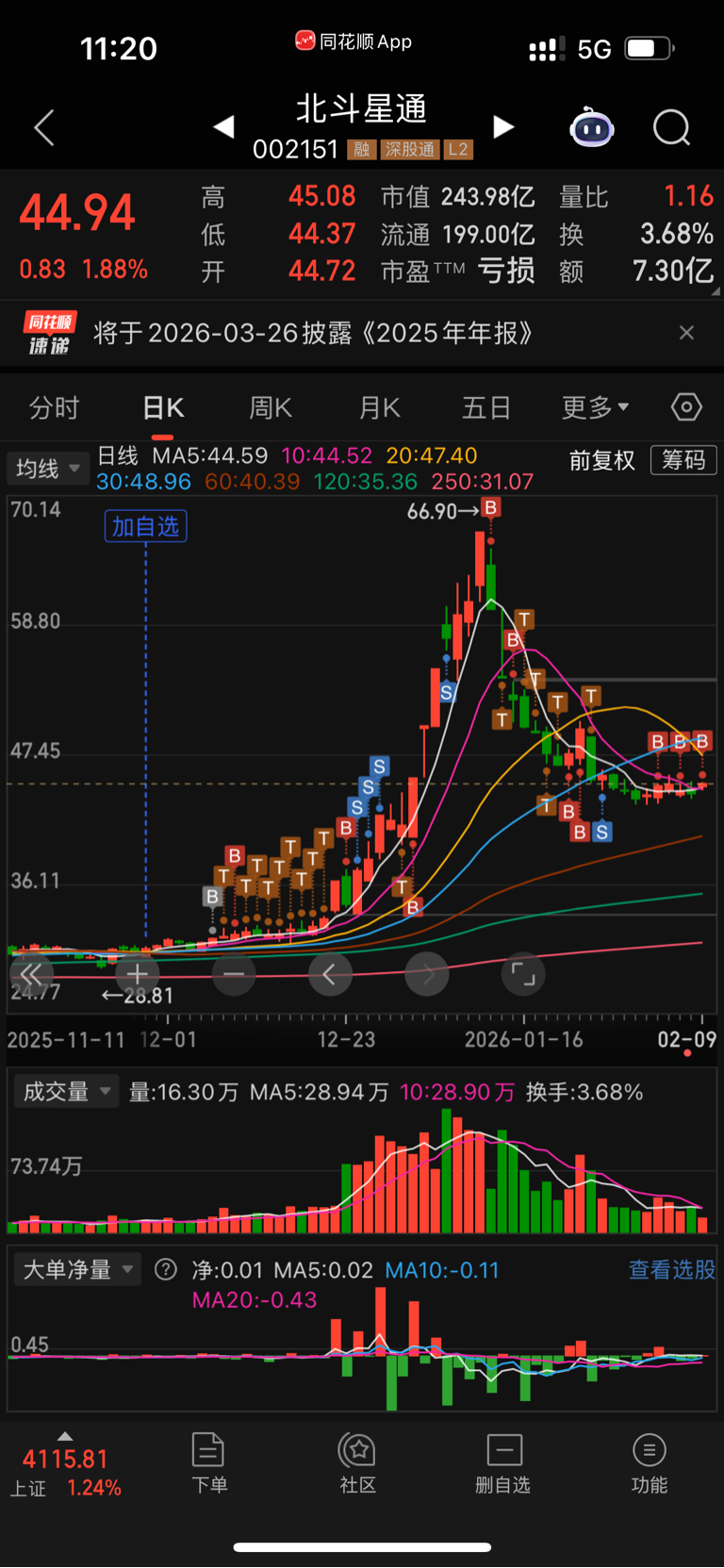Tap the MA20:-0.43 net volume label

tap(255, 1299)
